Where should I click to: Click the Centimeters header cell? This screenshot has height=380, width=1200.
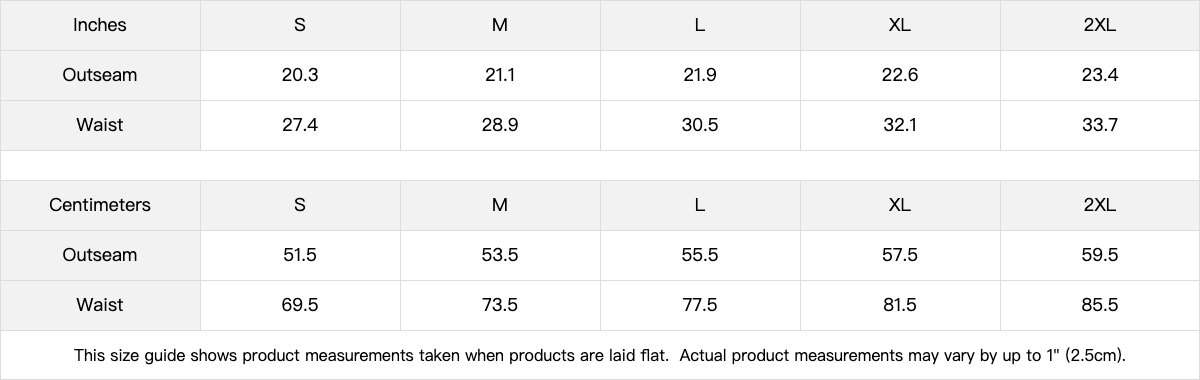[x=100, y=205]
